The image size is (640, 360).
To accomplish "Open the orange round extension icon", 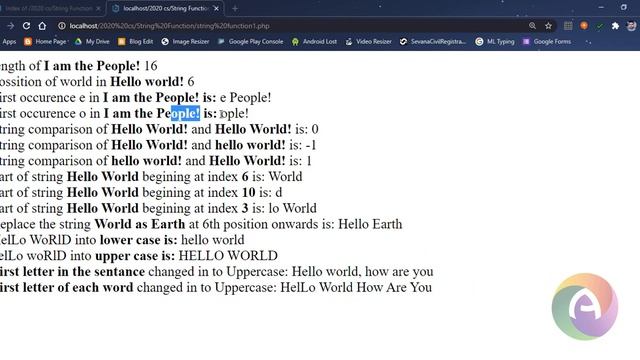I will pyautogui.click(x=584, y=26).
